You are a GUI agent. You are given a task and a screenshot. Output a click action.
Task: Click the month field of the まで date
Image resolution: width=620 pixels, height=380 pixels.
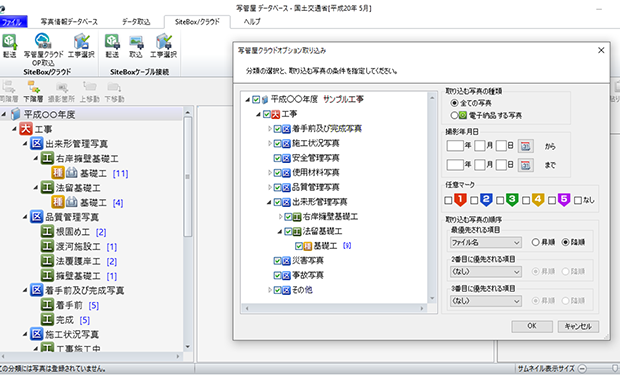point(480,164)
